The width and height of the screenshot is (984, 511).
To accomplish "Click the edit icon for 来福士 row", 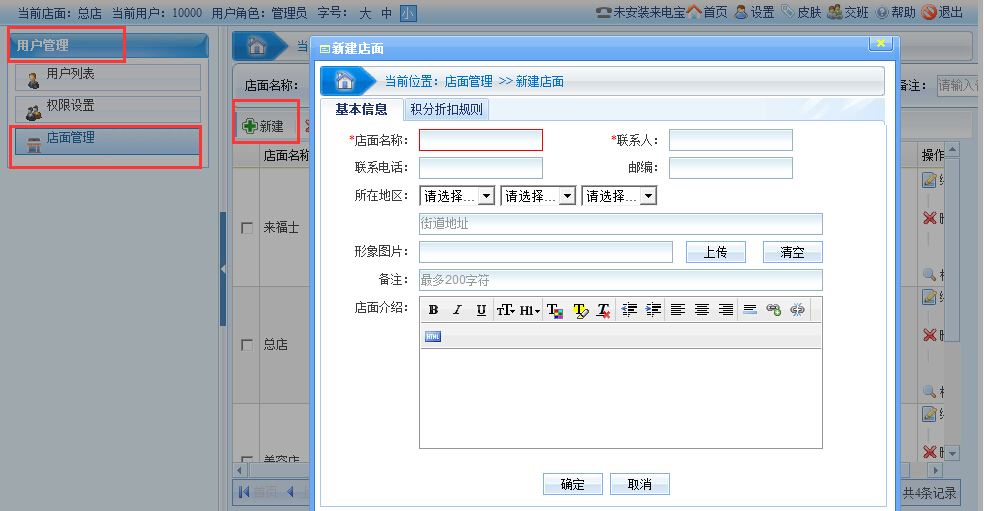I will [x=929, y=180].
